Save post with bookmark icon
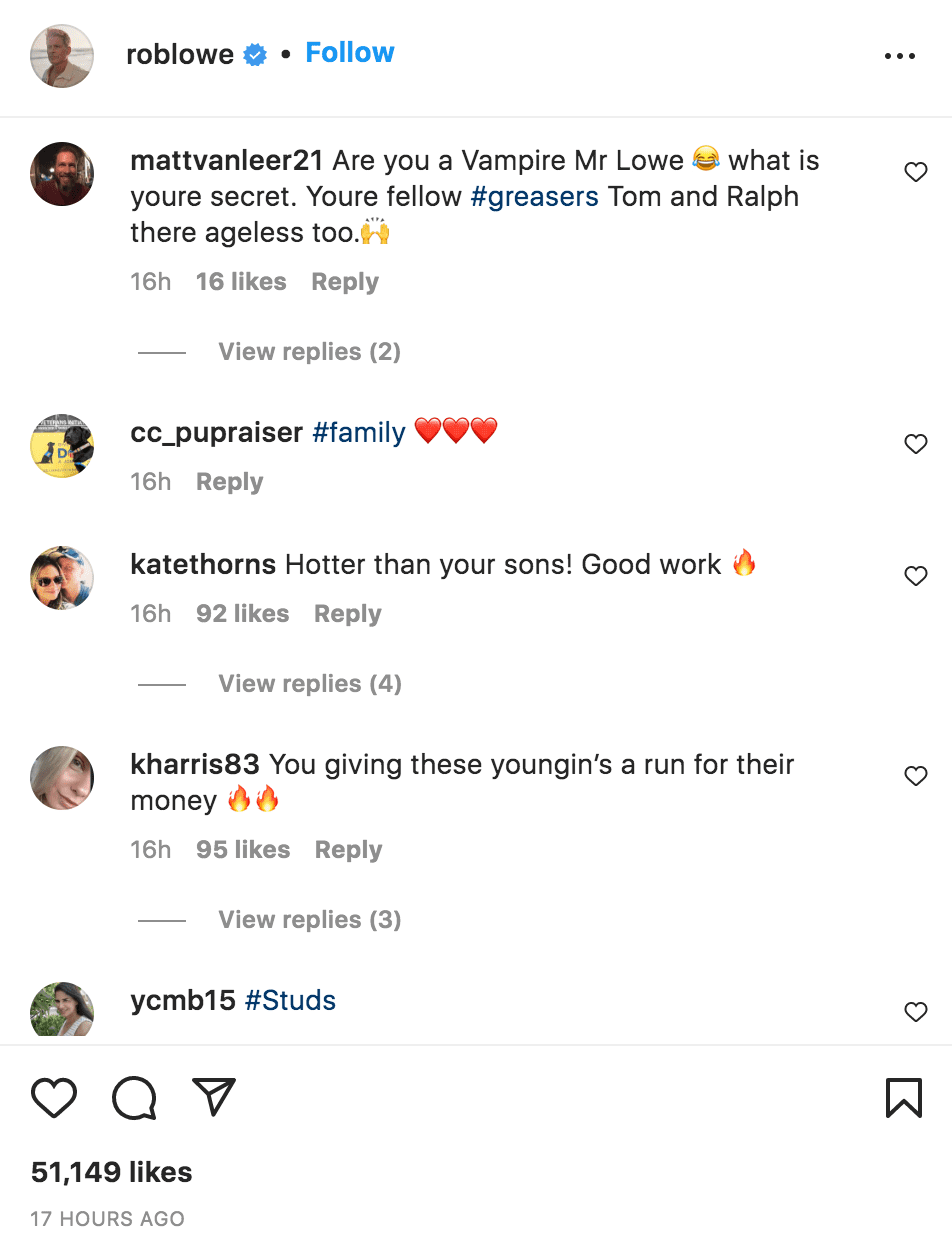The width and height of the screenshot is (952, 1234). [903, 1098]
